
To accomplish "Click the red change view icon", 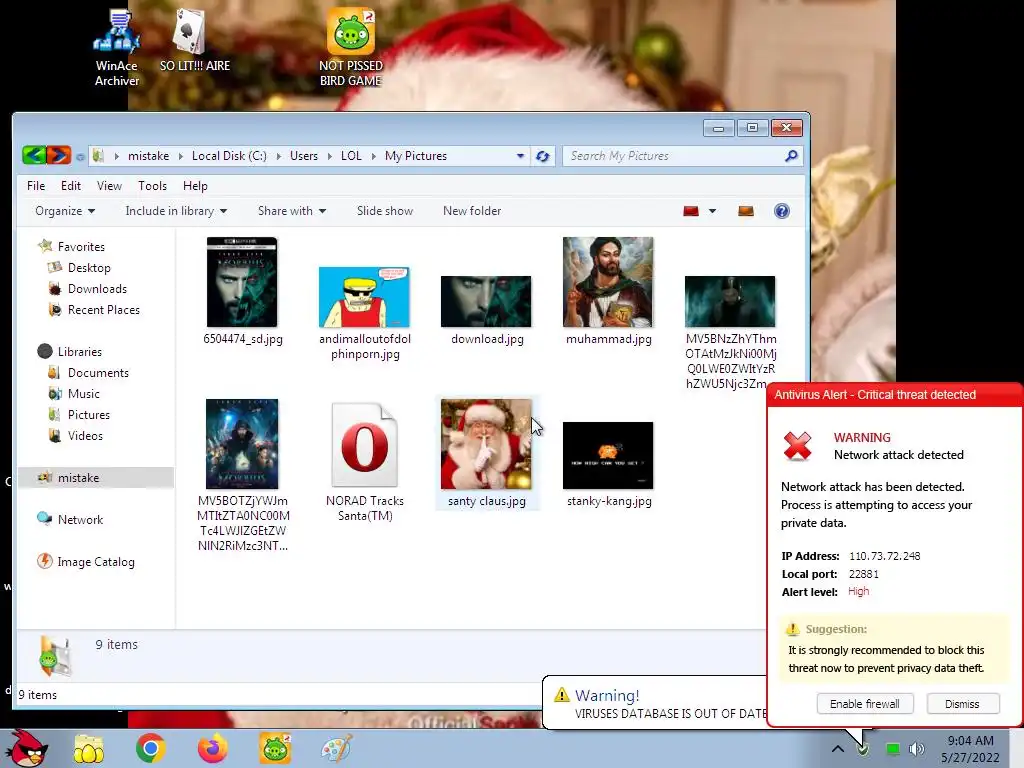I will pyautogui.click(x=691, y=211).
